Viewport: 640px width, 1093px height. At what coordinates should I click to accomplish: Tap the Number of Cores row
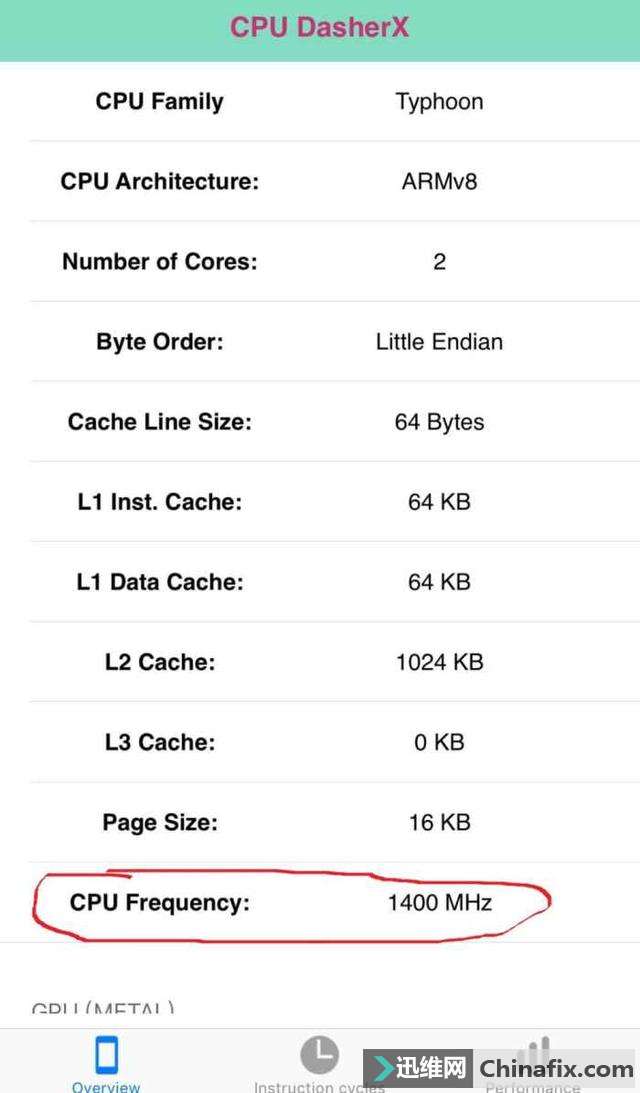coord(320,262)
